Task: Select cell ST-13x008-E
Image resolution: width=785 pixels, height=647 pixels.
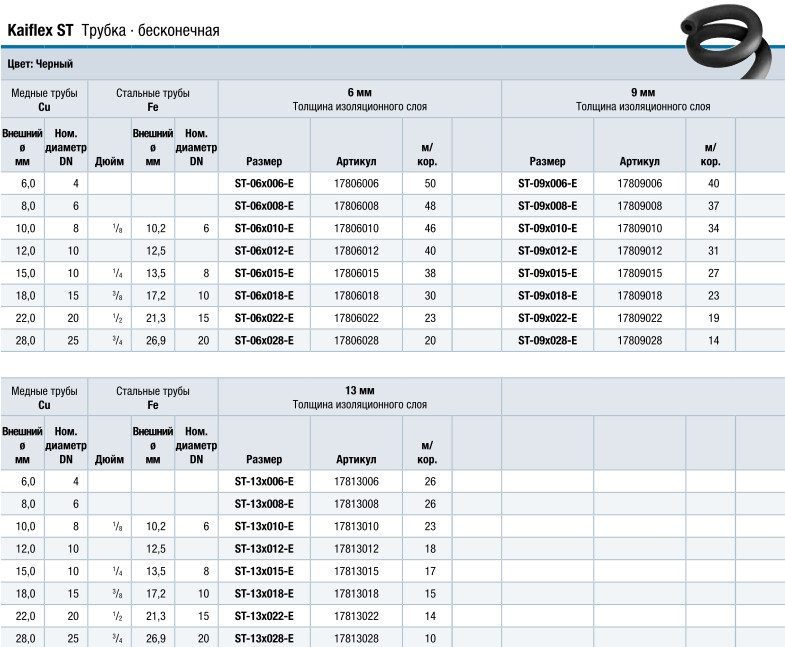Action: tap(264, 504)
